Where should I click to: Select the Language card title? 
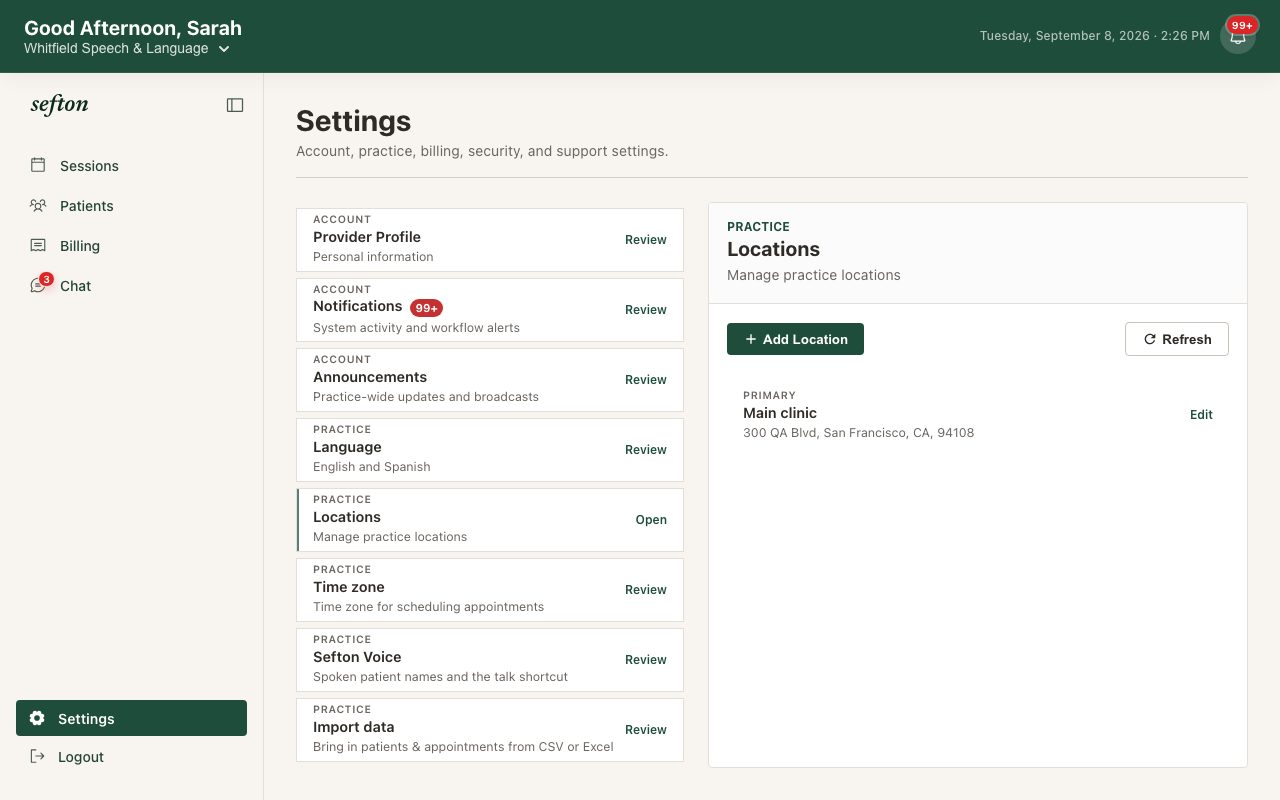[x=347, y=447]
